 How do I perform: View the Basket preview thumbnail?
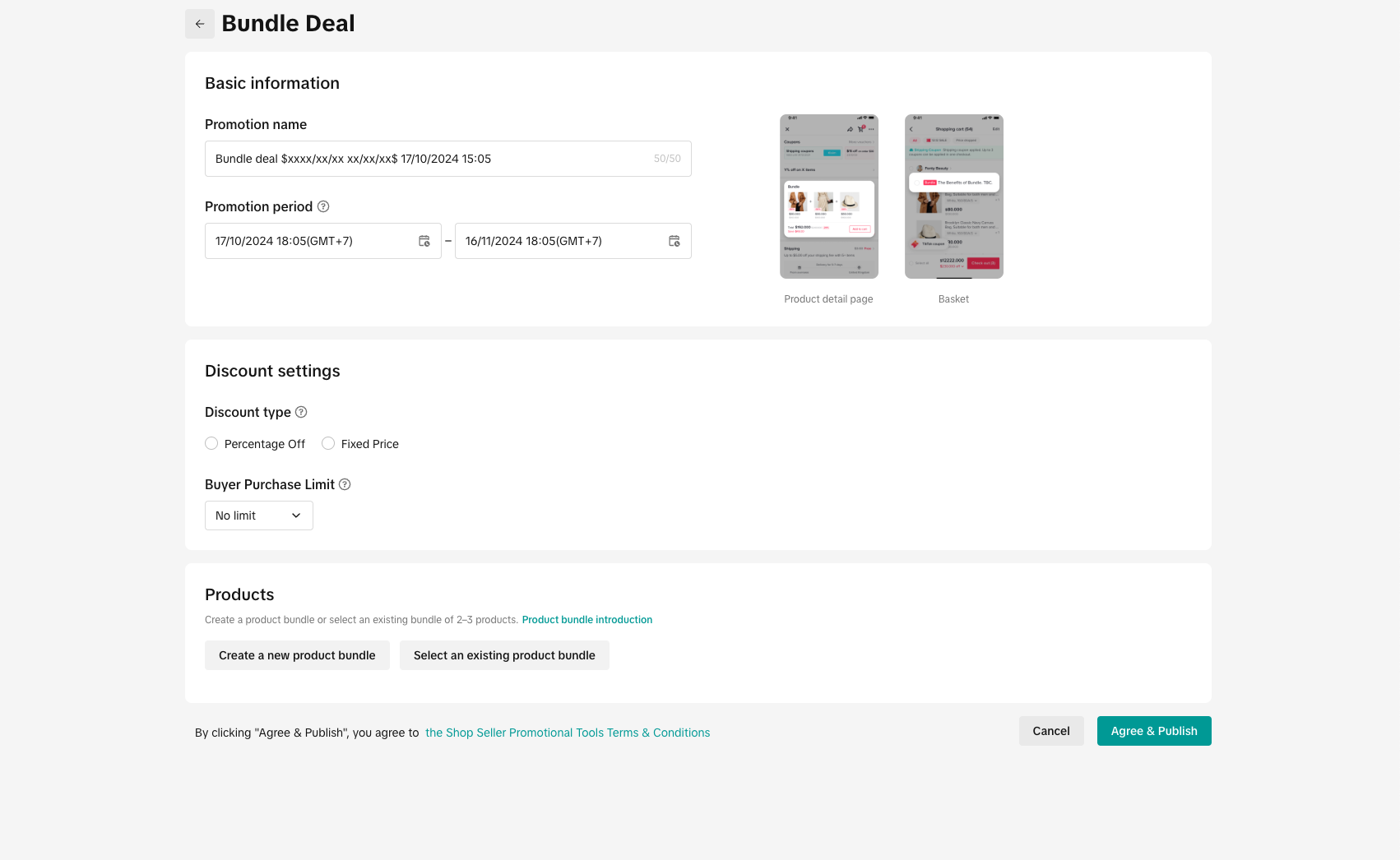coord(953,197)
